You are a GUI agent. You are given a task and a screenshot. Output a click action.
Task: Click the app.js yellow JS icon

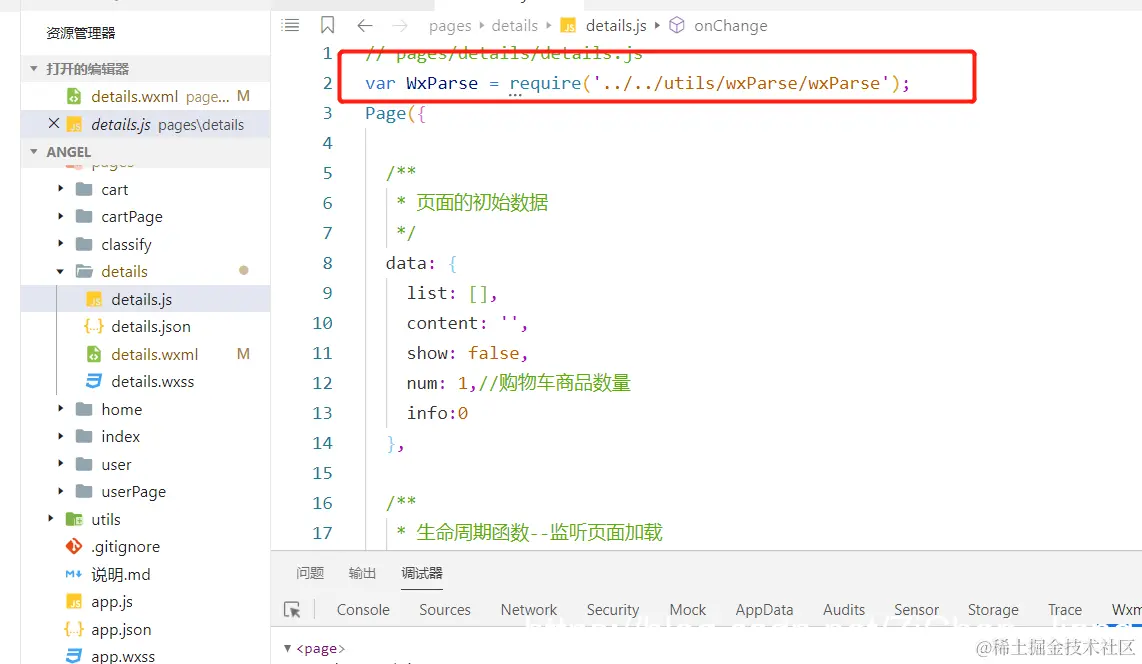click(x=74, y=601)
